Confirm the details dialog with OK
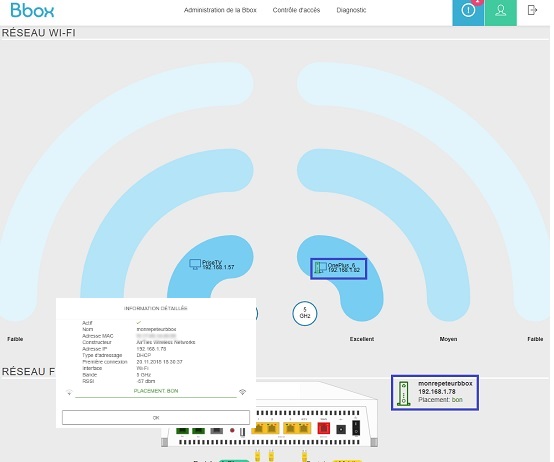The width and height of the screenshot is (554, 462). (x=156, y=417)
